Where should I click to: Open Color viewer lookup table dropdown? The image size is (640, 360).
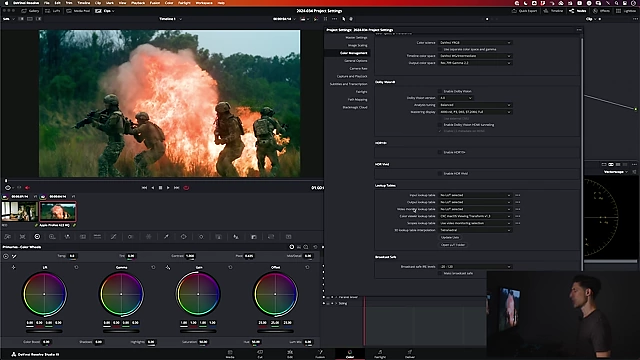[475, 216]
